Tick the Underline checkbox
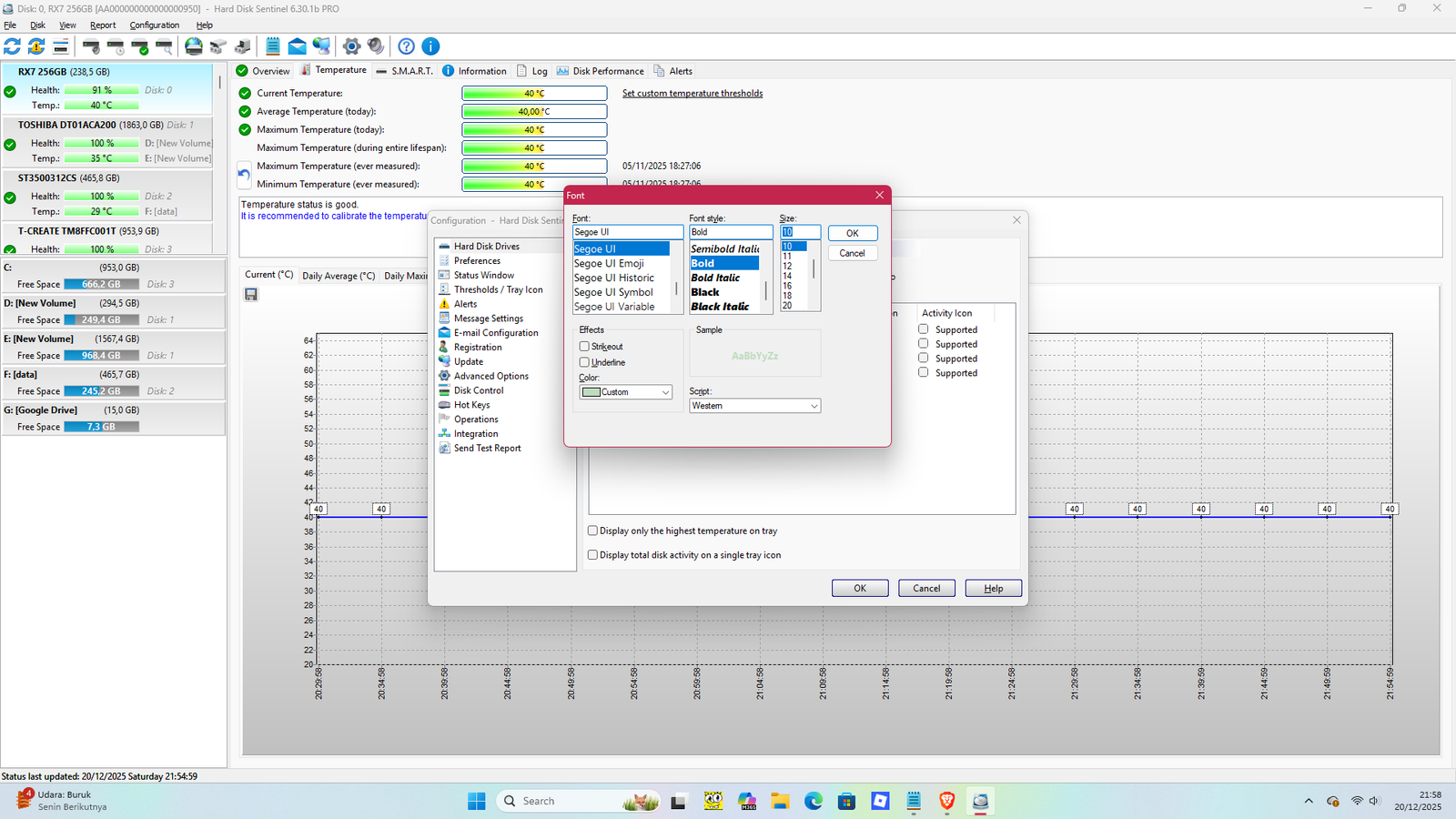 coord(584,362)
